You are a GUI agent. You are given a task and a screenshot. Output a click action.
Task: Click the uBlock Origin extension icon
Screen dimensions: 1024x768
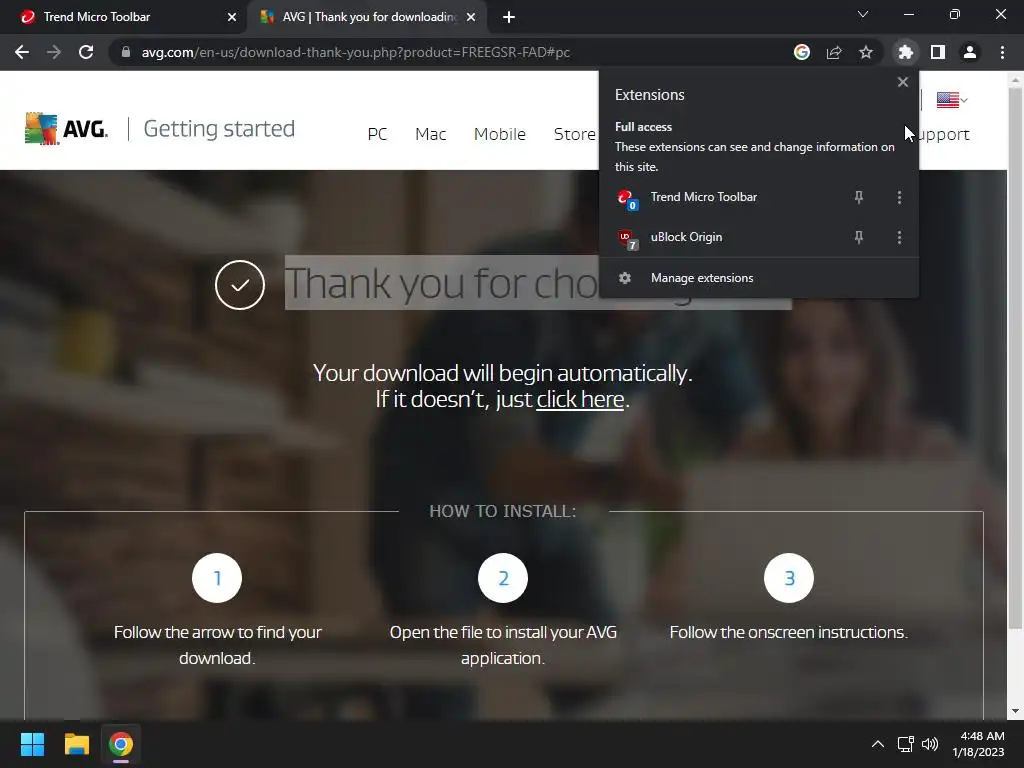(627, 239)
